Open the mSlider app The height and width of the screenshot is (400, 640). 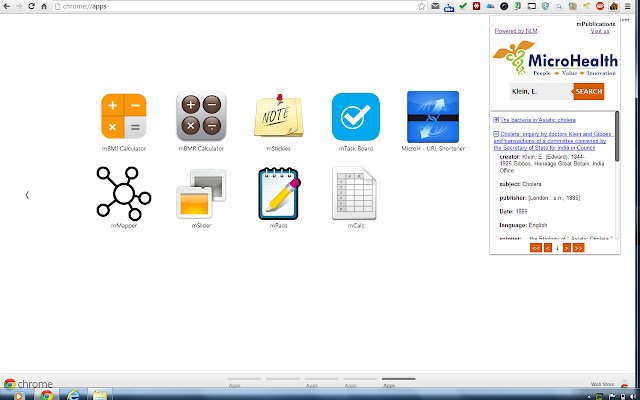coord(201,193)
